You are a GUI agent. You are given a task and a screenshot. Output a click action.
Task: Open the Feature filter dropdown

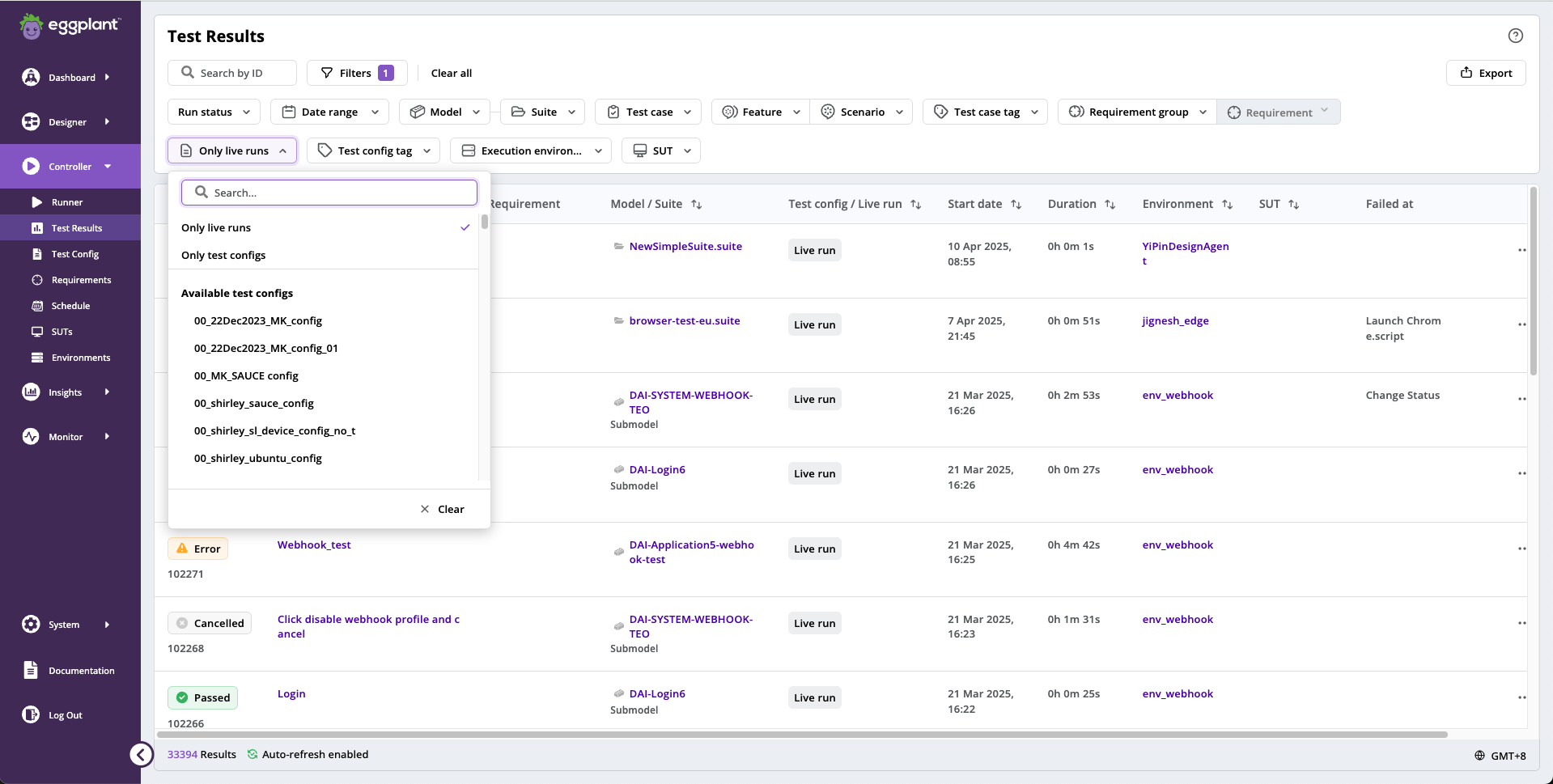pyautogui.click(x=761, y=112)
